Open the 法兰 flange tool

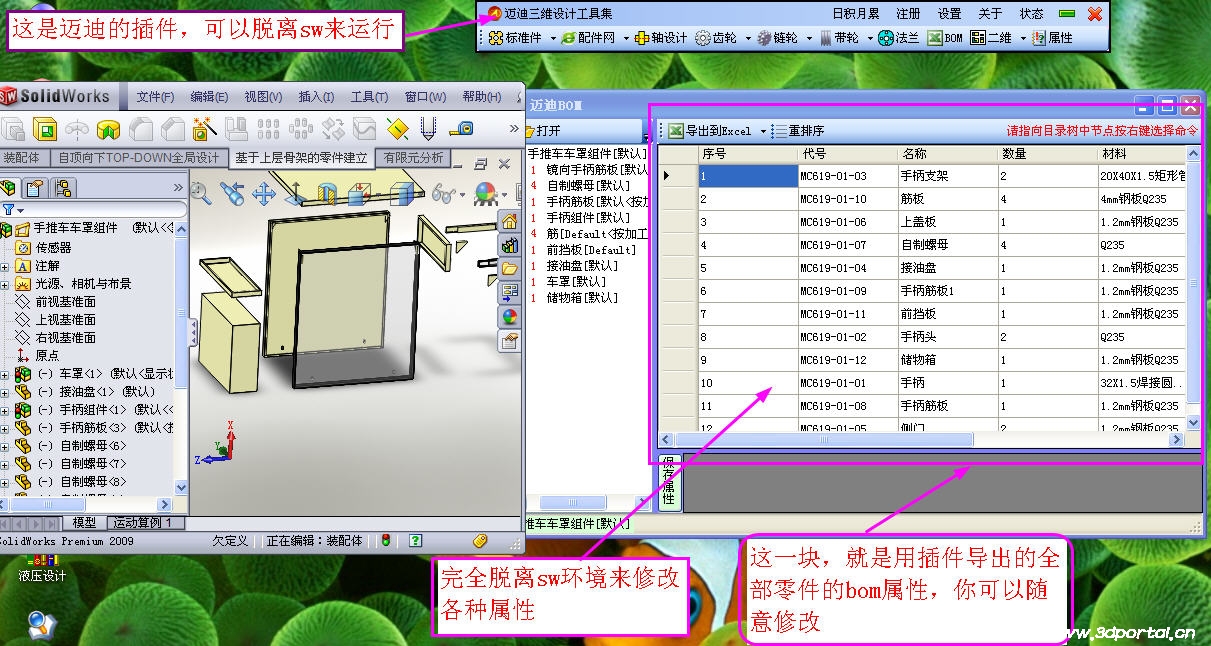point(899,38)
